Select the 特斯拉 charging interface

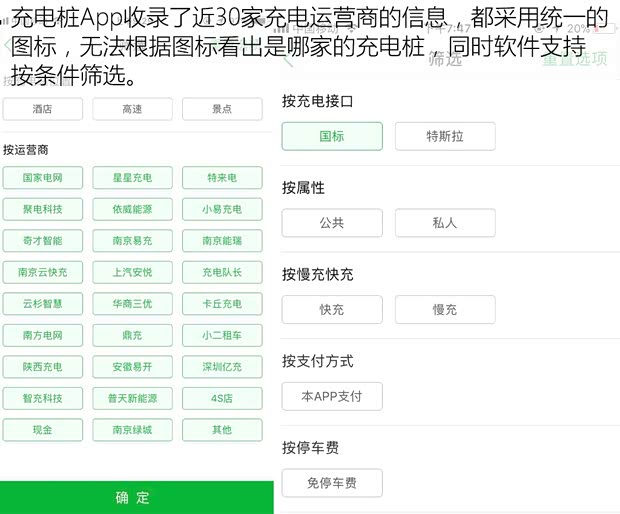coord(445,136)
